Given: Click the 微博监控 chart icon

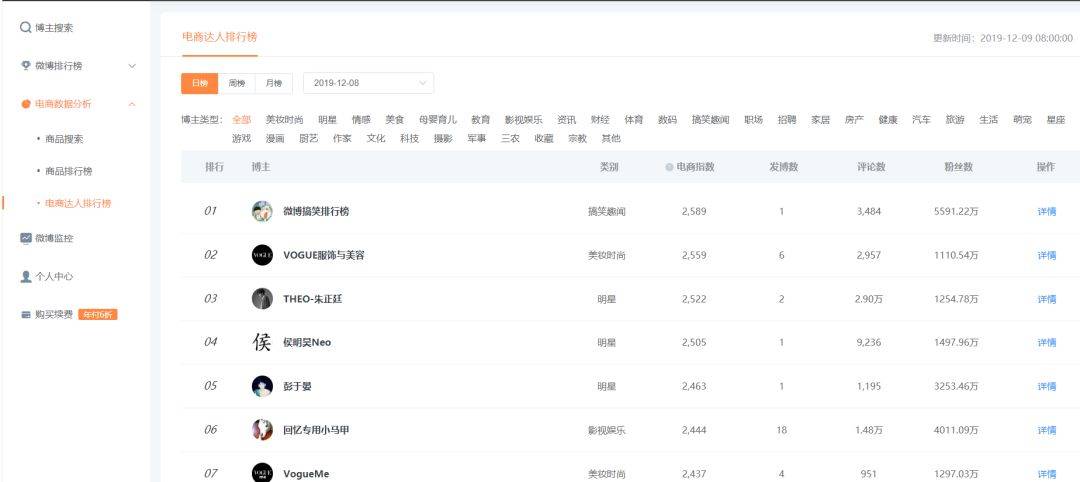Looking at the screenshot, I should pos(26,239).
